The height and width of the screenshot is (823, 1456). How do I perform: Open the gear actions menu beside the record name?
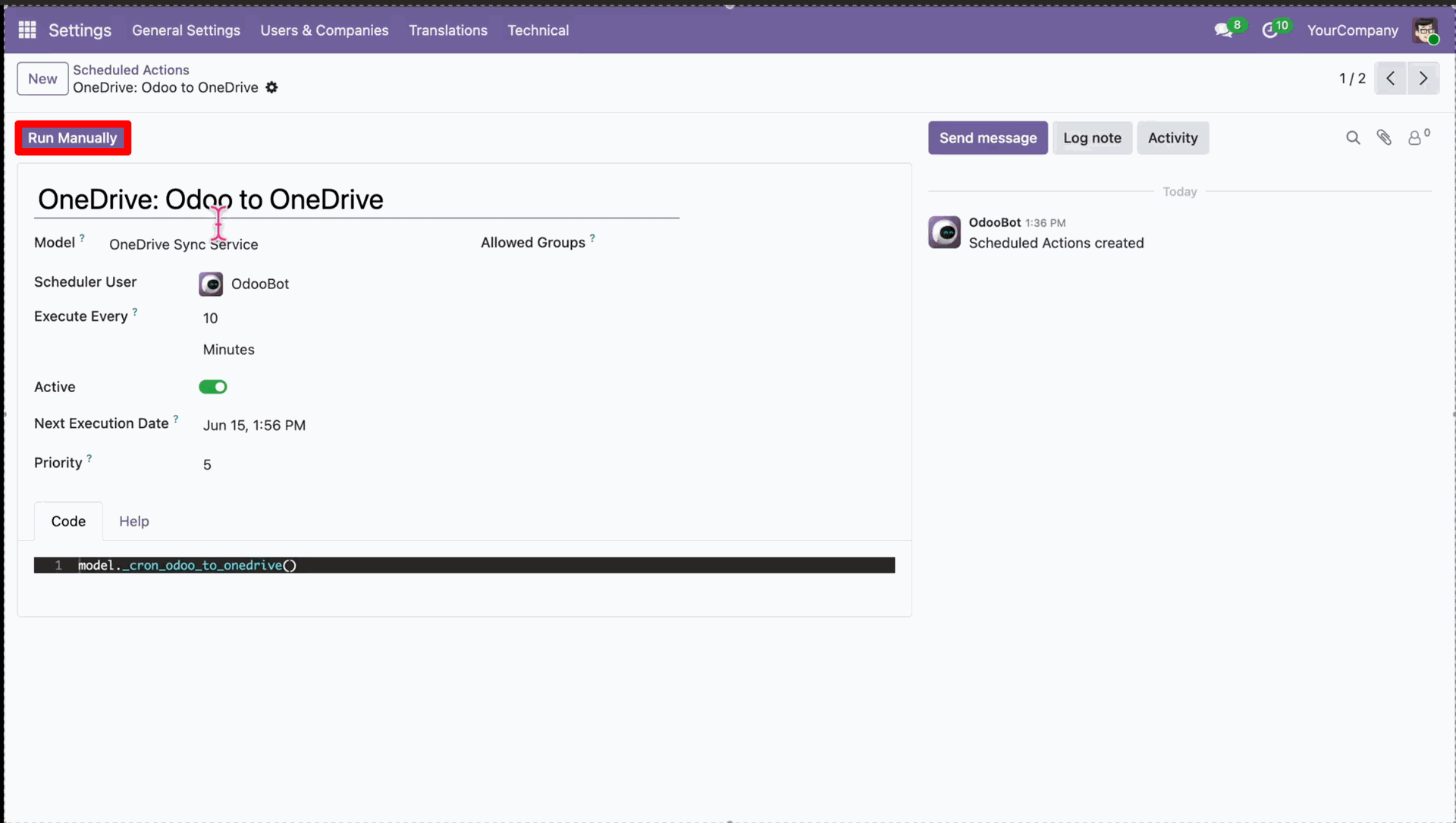tap(271, 87)
